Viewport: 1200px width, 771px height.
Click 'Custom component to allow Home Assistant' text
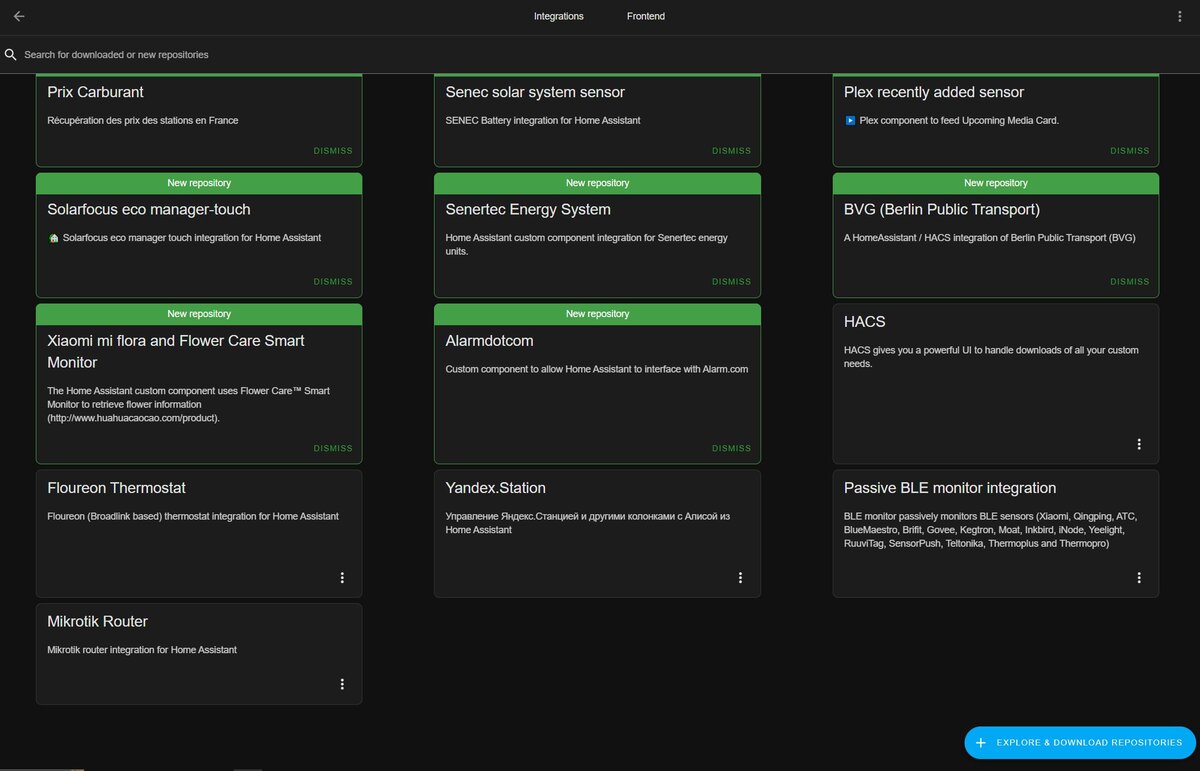click(597, 370)
